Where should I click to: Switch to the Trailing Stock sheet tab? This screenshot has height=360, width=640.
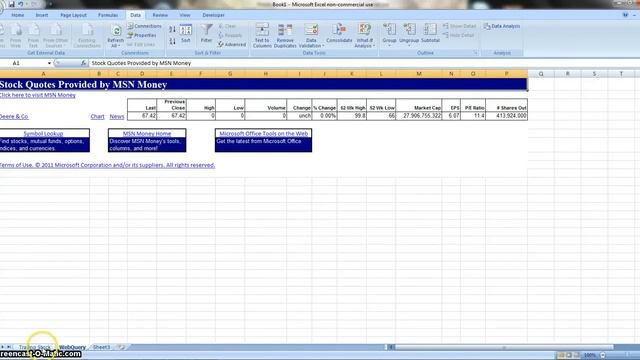[x=35, y=347]
